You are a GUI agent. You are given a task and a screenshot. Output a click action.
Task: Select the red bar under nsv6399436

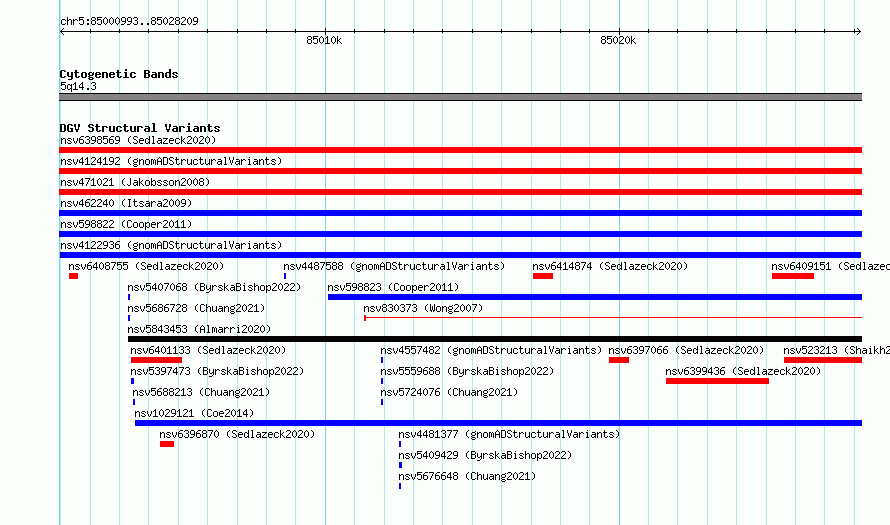(x=717, y=381)
